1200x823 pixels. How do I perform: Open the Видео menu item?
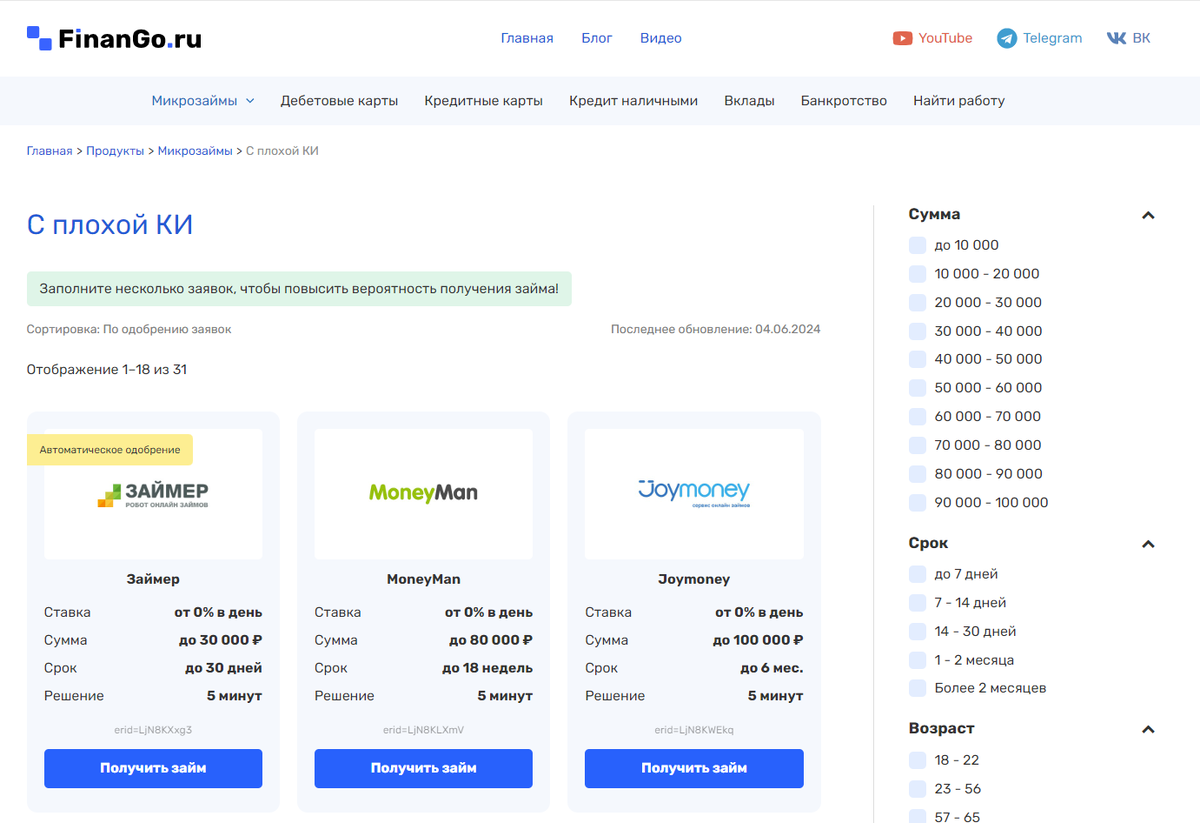point(661,38)
